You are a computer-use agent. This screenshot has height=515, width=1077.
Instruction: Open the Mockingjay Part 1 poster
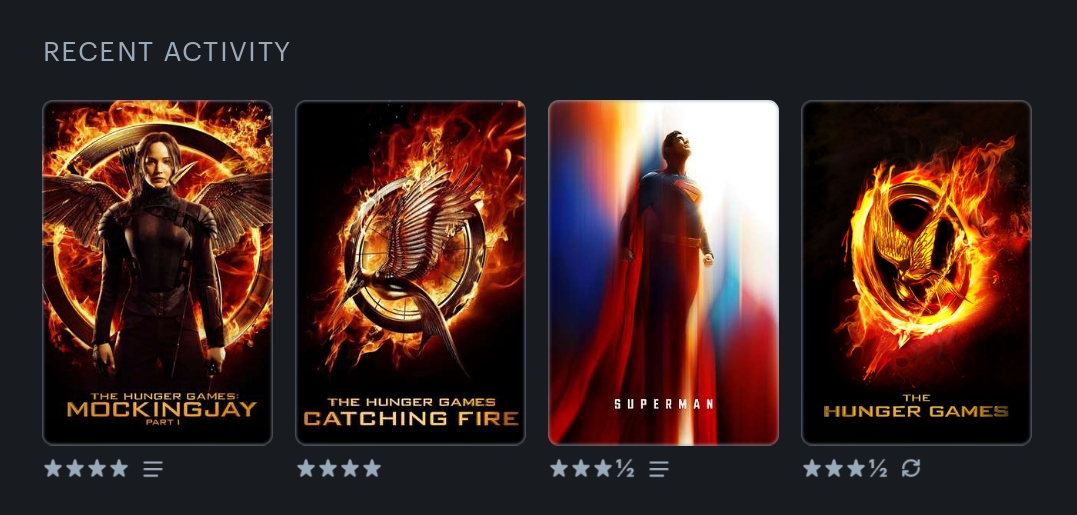pyautogui.click(x=157, y=273)
